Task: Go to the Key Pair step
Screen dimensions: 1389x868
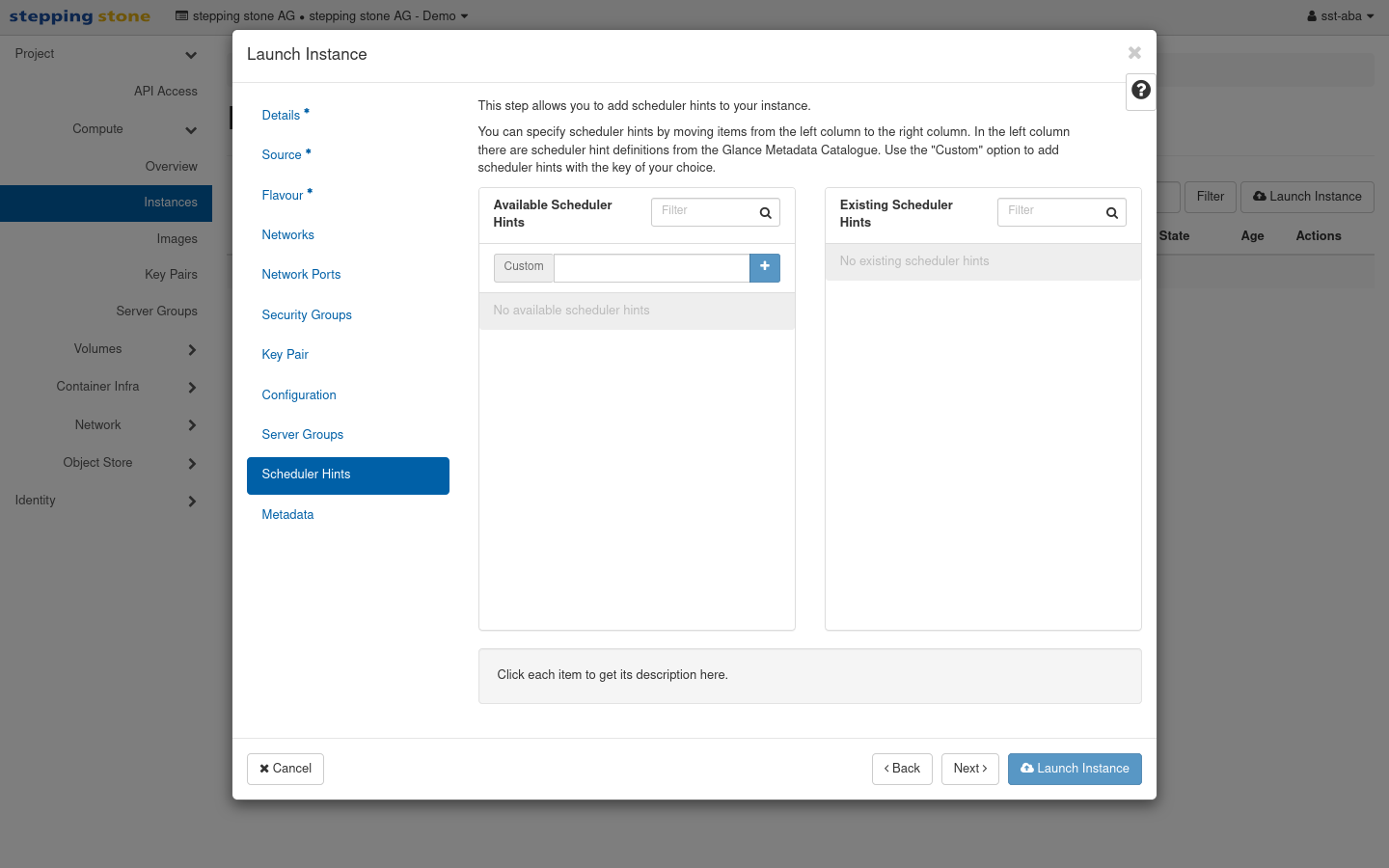Action: (285, 354)
